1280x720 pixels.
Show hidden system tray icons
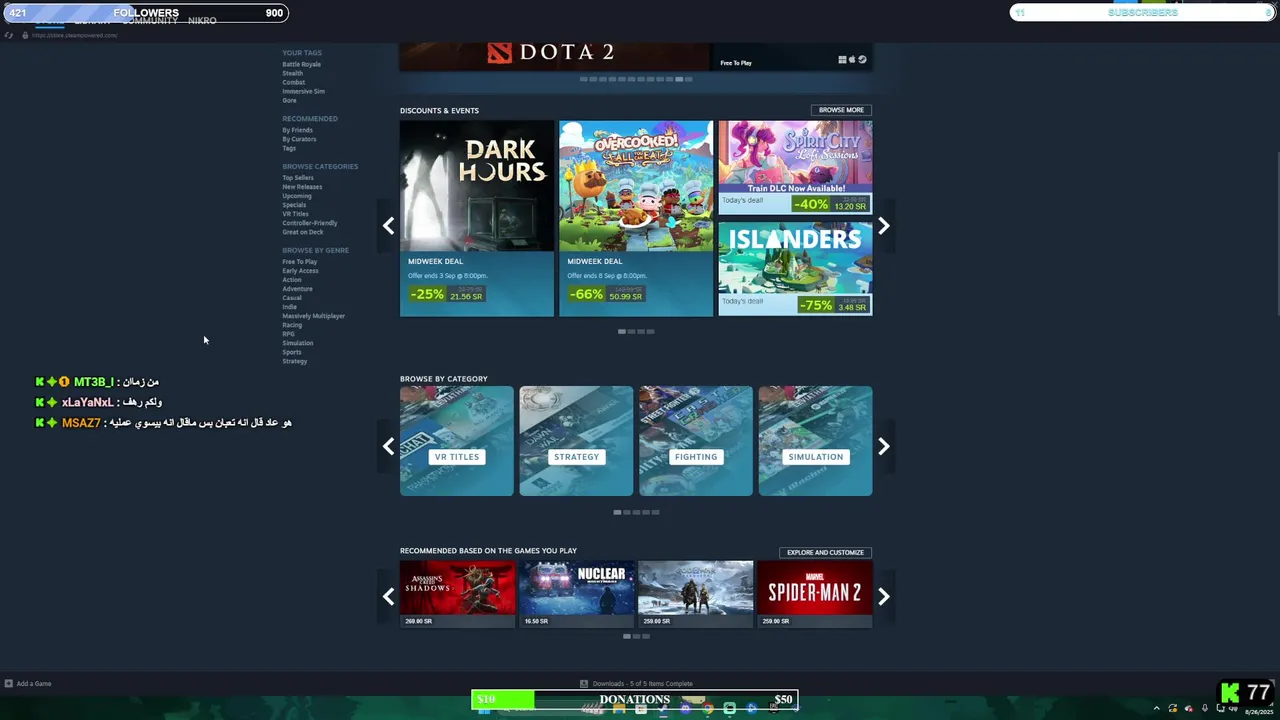tap(1157, 708)
